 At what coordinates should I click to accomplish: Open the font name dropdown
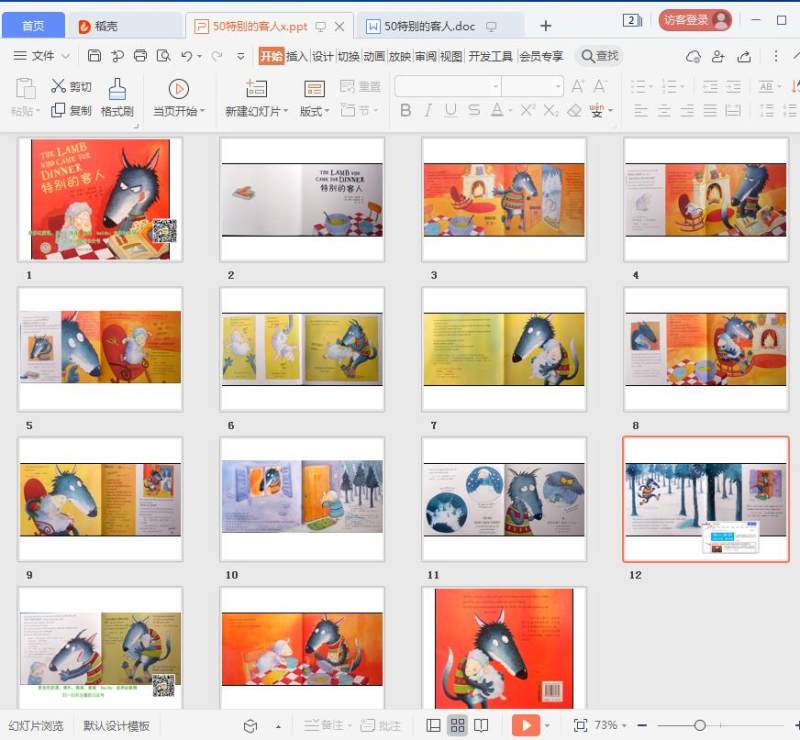495,86
